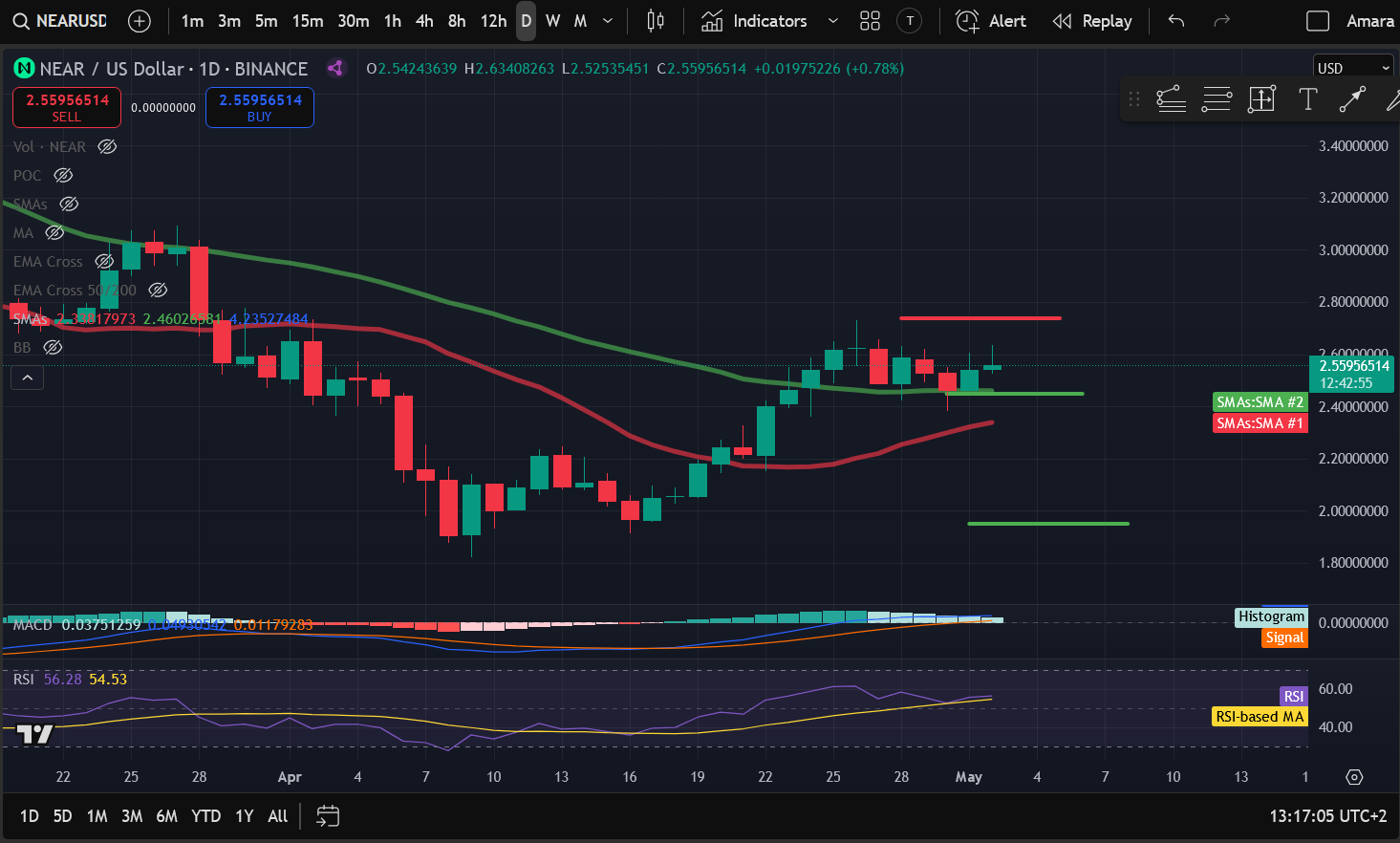Expand the time interval dropdown chevron
1400x843 pixels.
[608, 21]
